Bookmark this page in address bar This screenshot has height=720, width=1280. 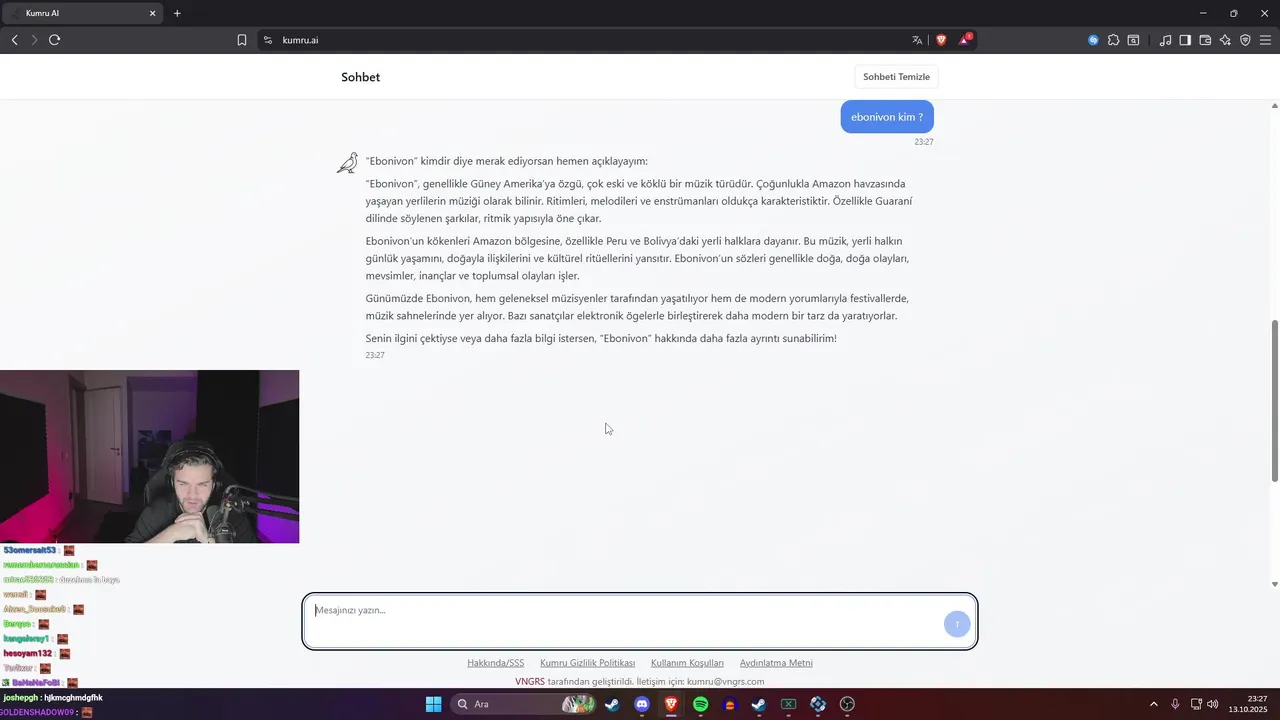coord(242,40)
